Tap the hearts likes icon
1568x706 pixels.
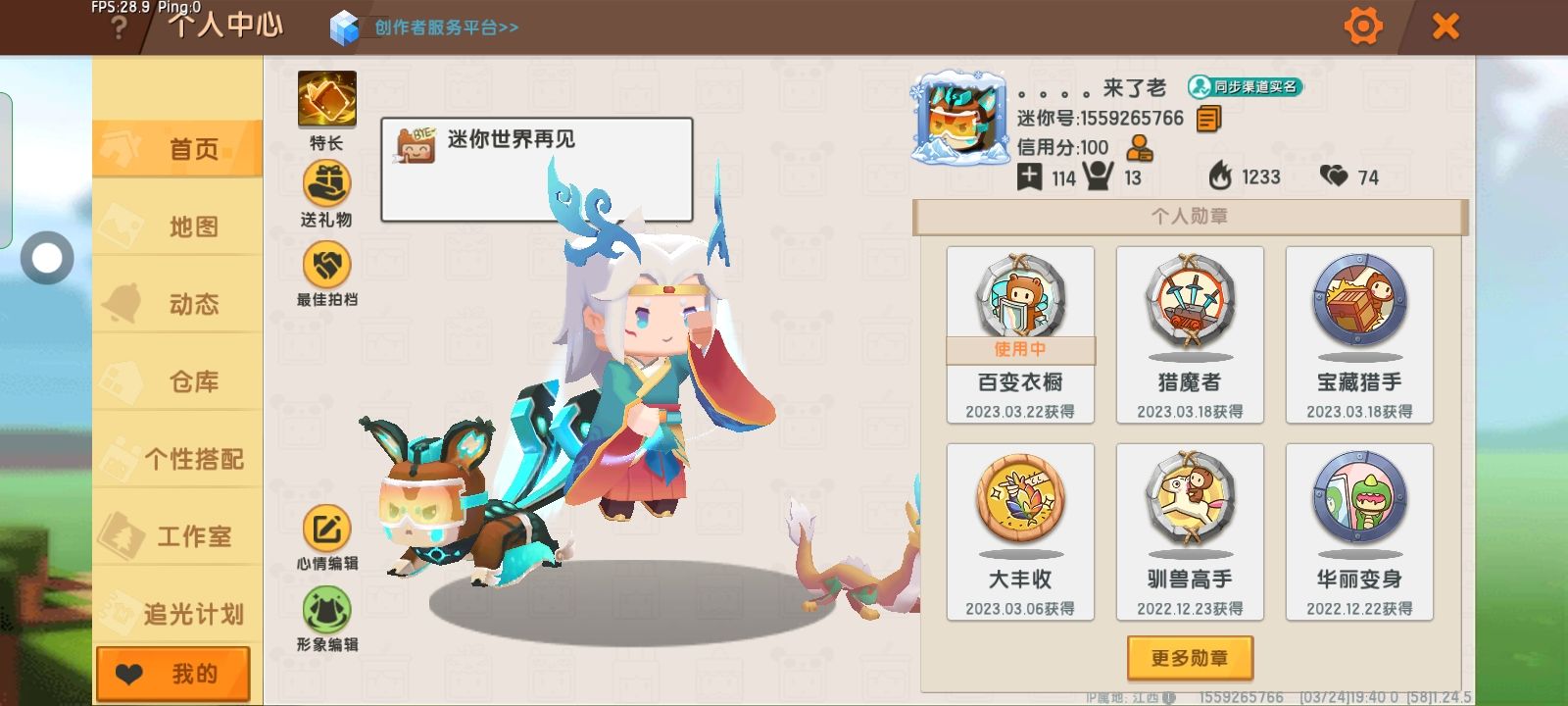coord(1334,176)
